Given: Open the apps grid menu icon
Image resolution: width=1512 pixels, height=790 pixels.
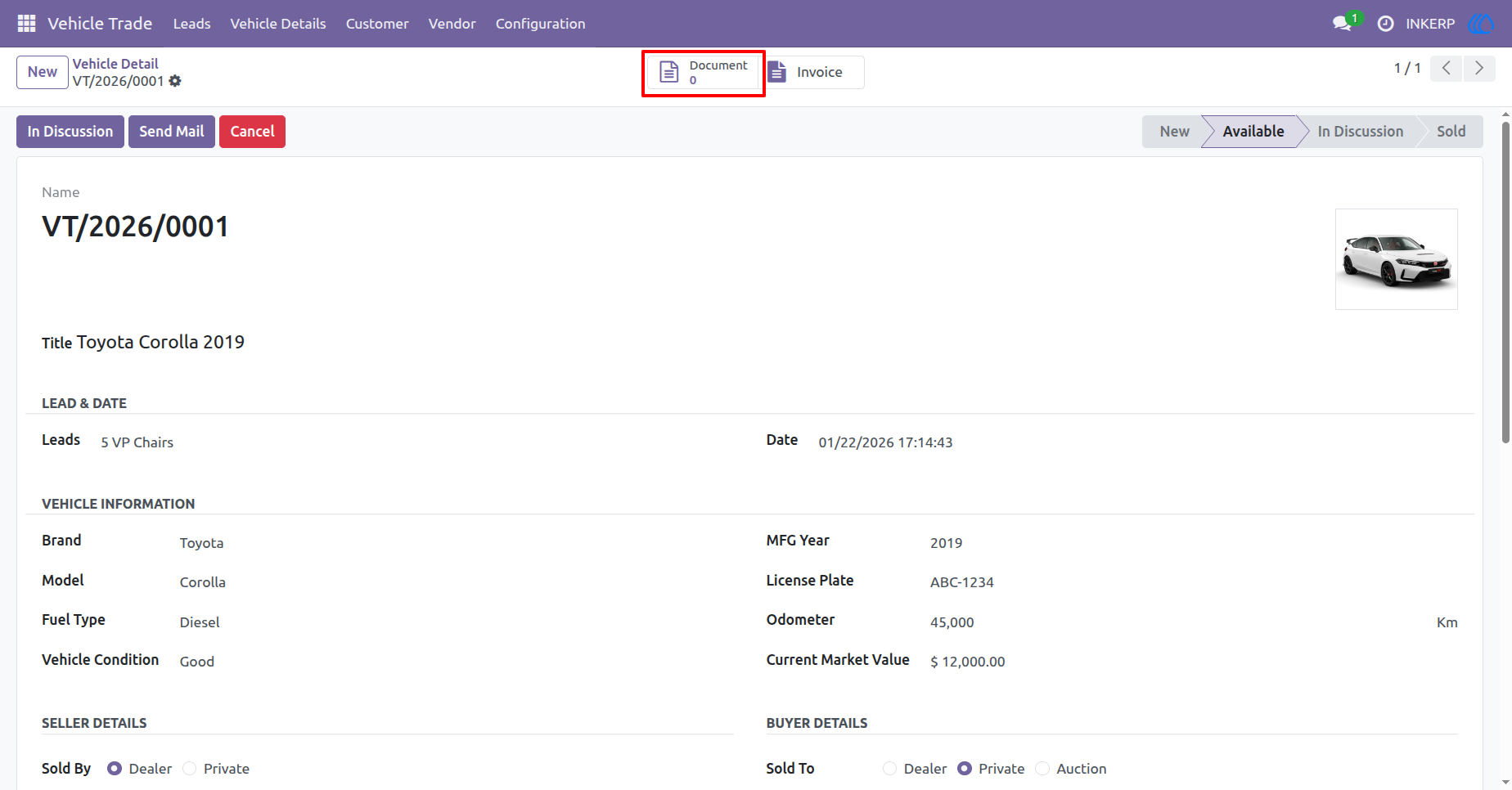Looking at the screenshot, I should pos(26,24).
